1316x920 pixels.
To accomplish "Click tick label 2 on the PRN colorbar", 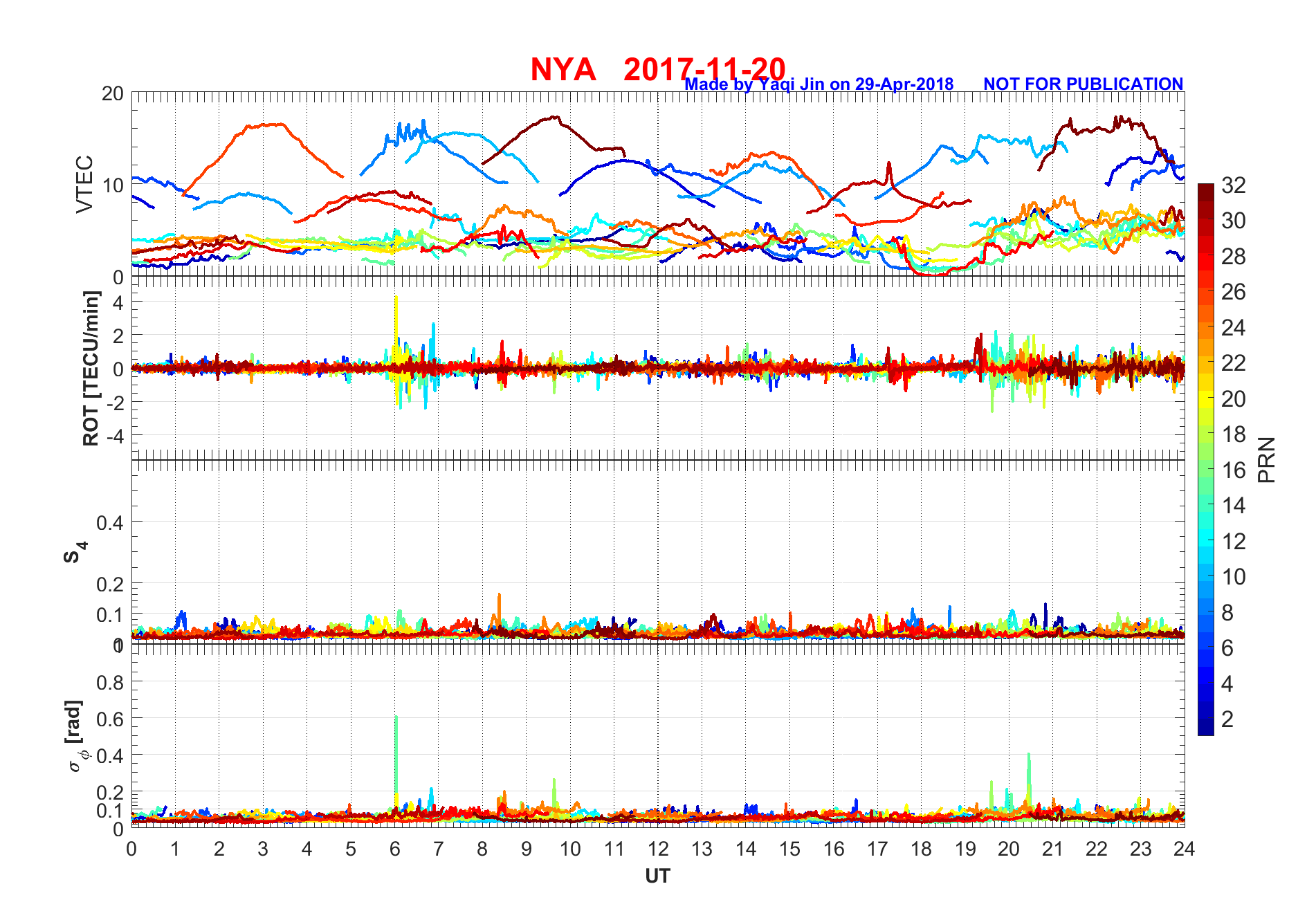I will (1227, 719).
